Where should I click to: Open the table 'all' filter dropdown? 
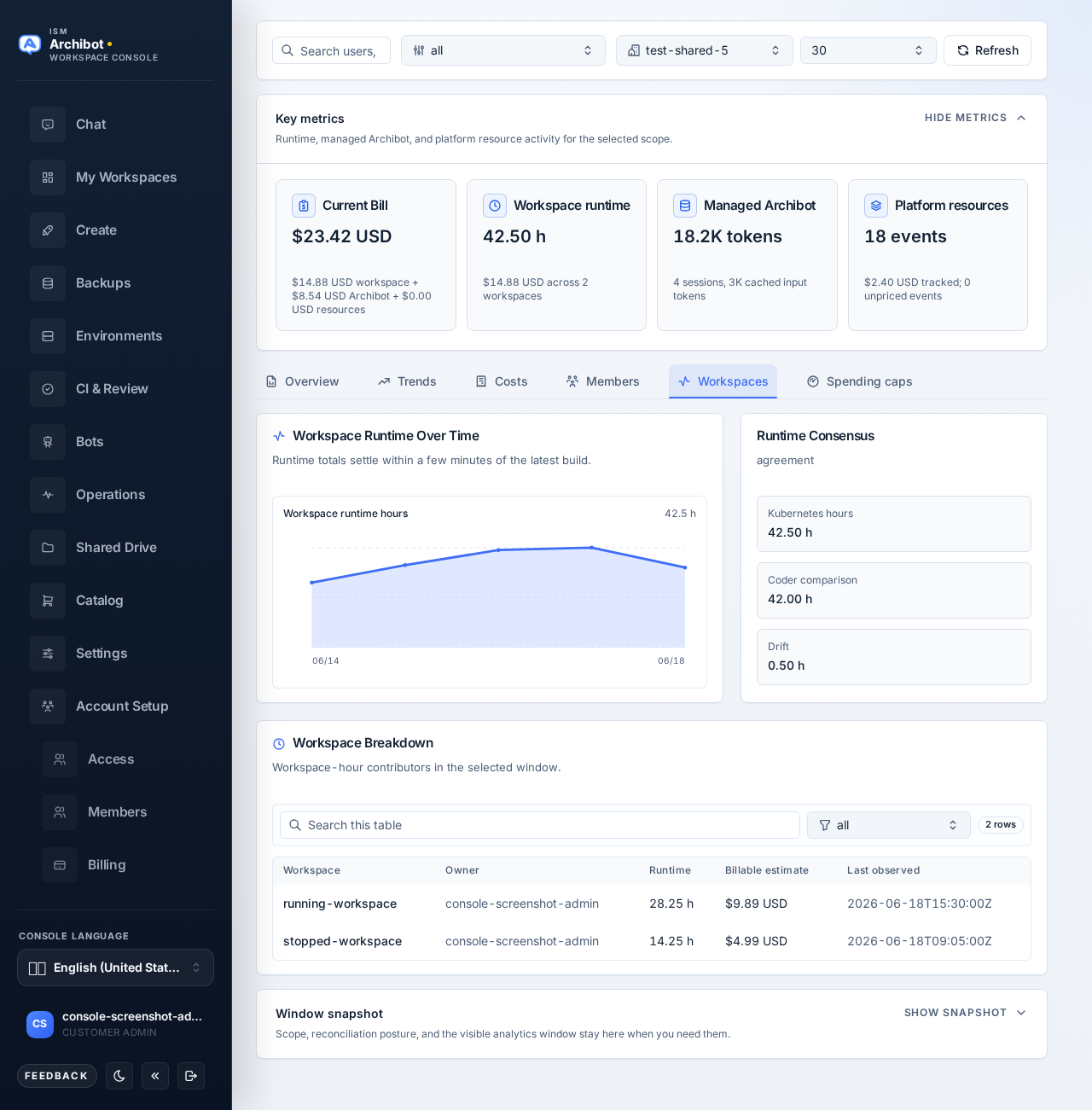889,825
